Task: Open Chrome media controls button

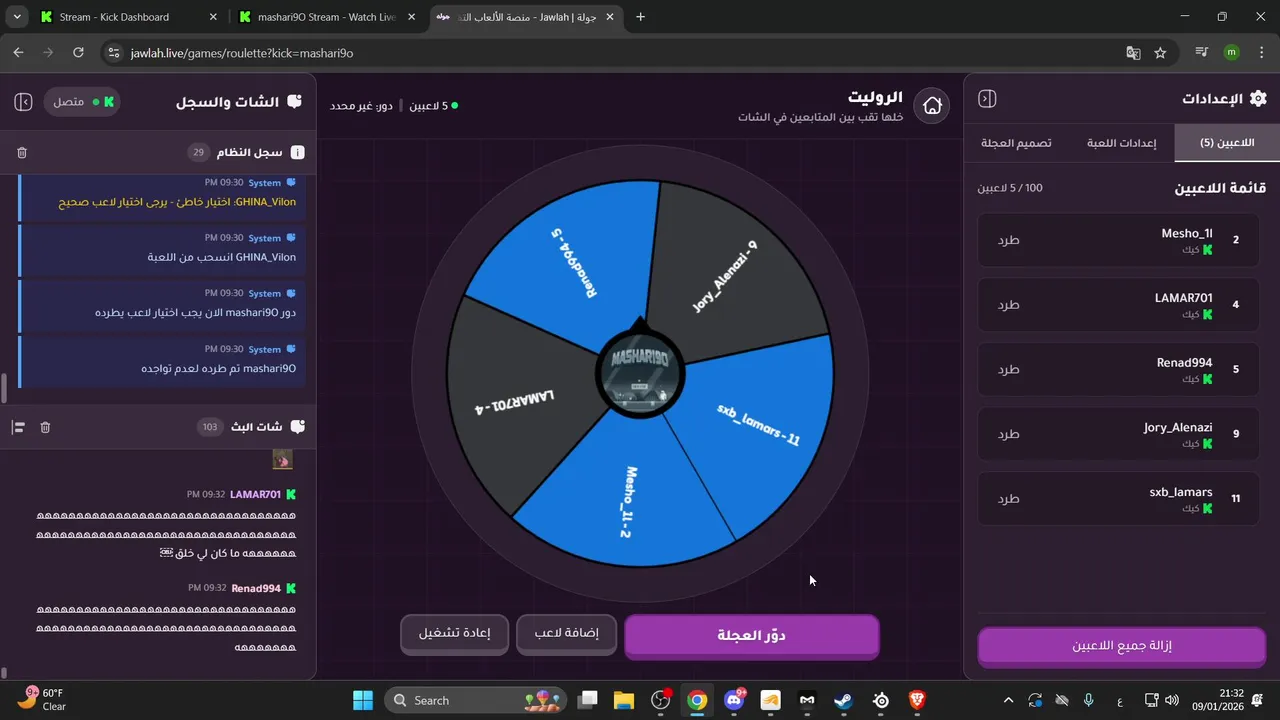Action: [x=1202, y=53]
